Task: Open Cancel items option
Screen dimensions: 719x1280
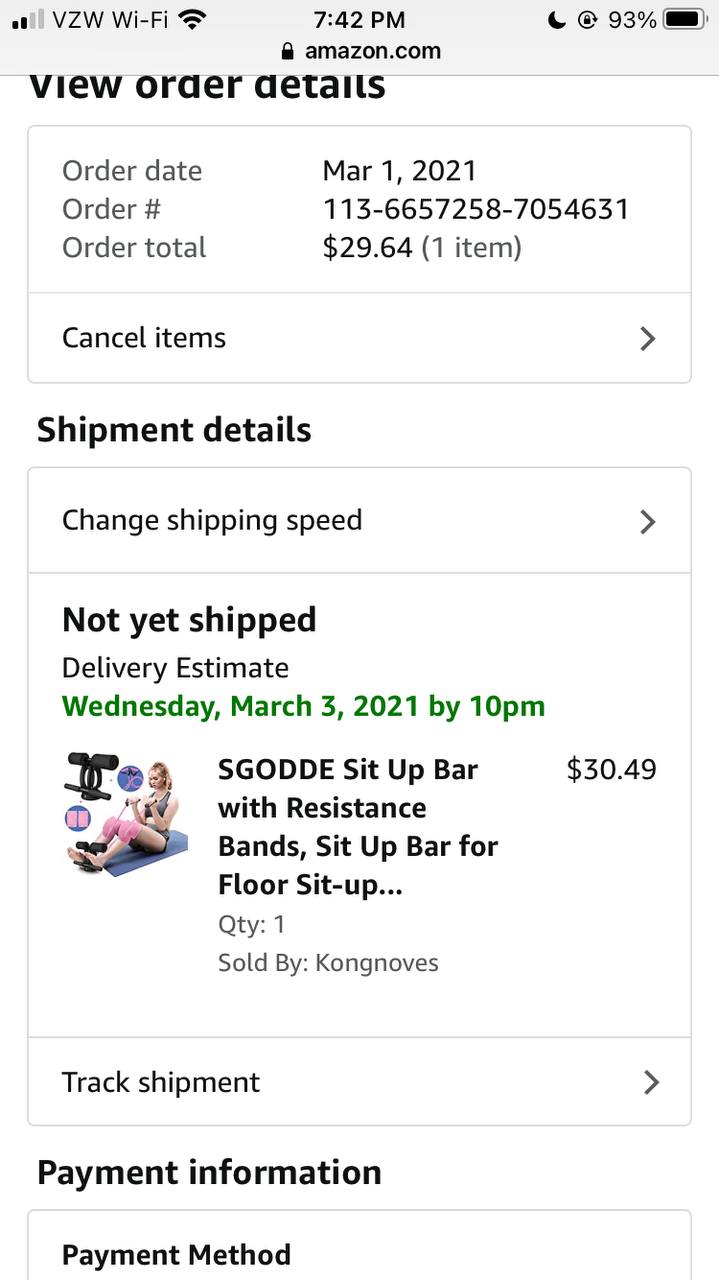Action: point(144,338)
